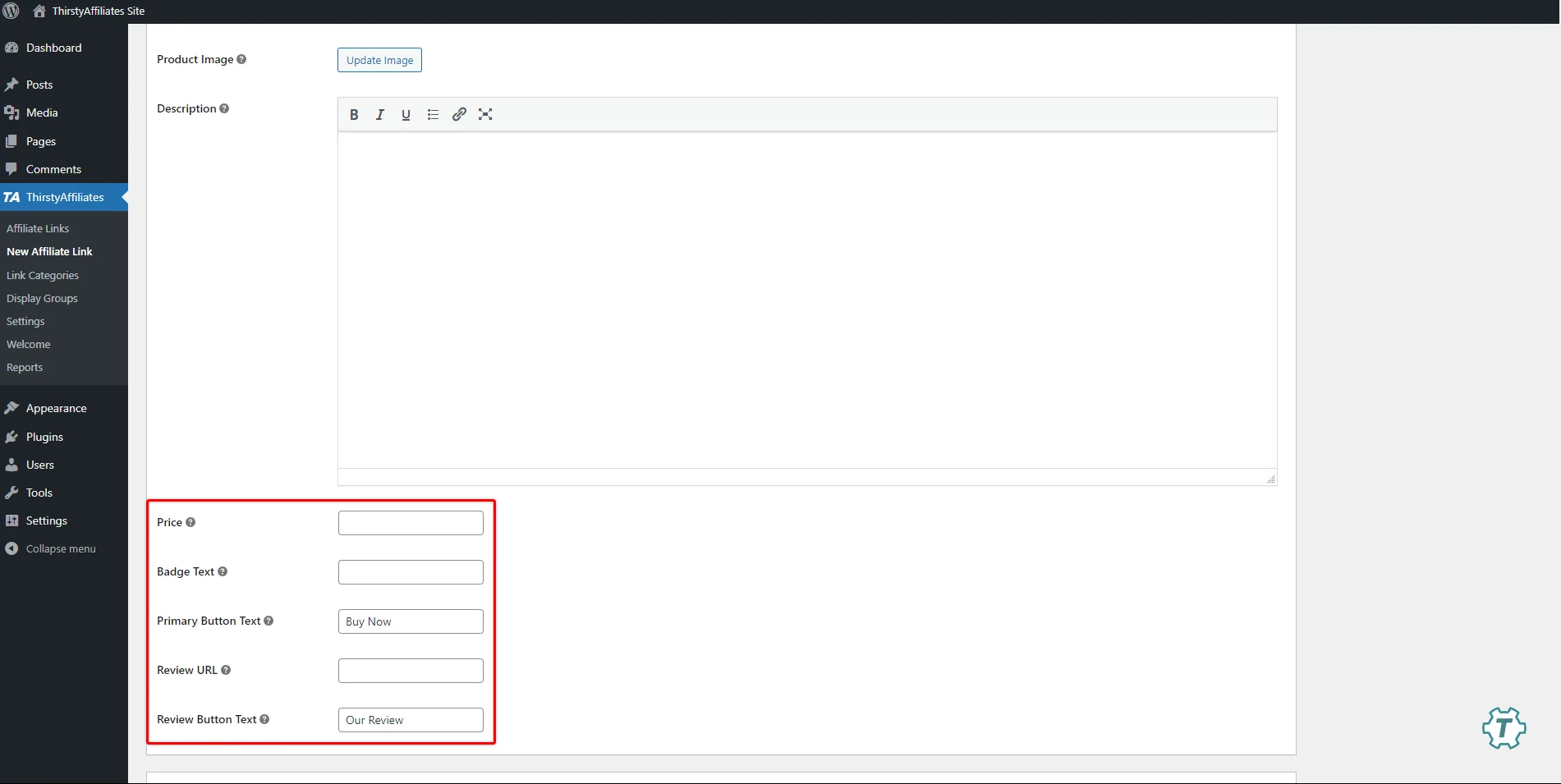Image resolution: width=1561 pixels, height=784 pixels.
Task: Click inside the Description text area
Action: [807, 300]
